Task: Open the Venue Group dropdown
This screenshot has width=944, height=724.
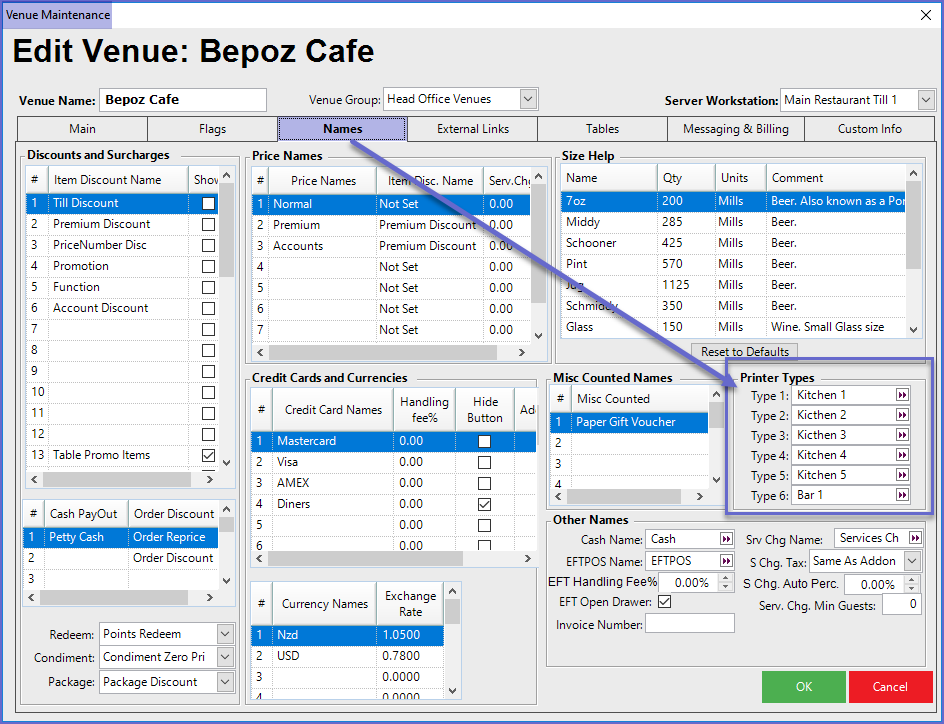Action: tap(529, 99)
